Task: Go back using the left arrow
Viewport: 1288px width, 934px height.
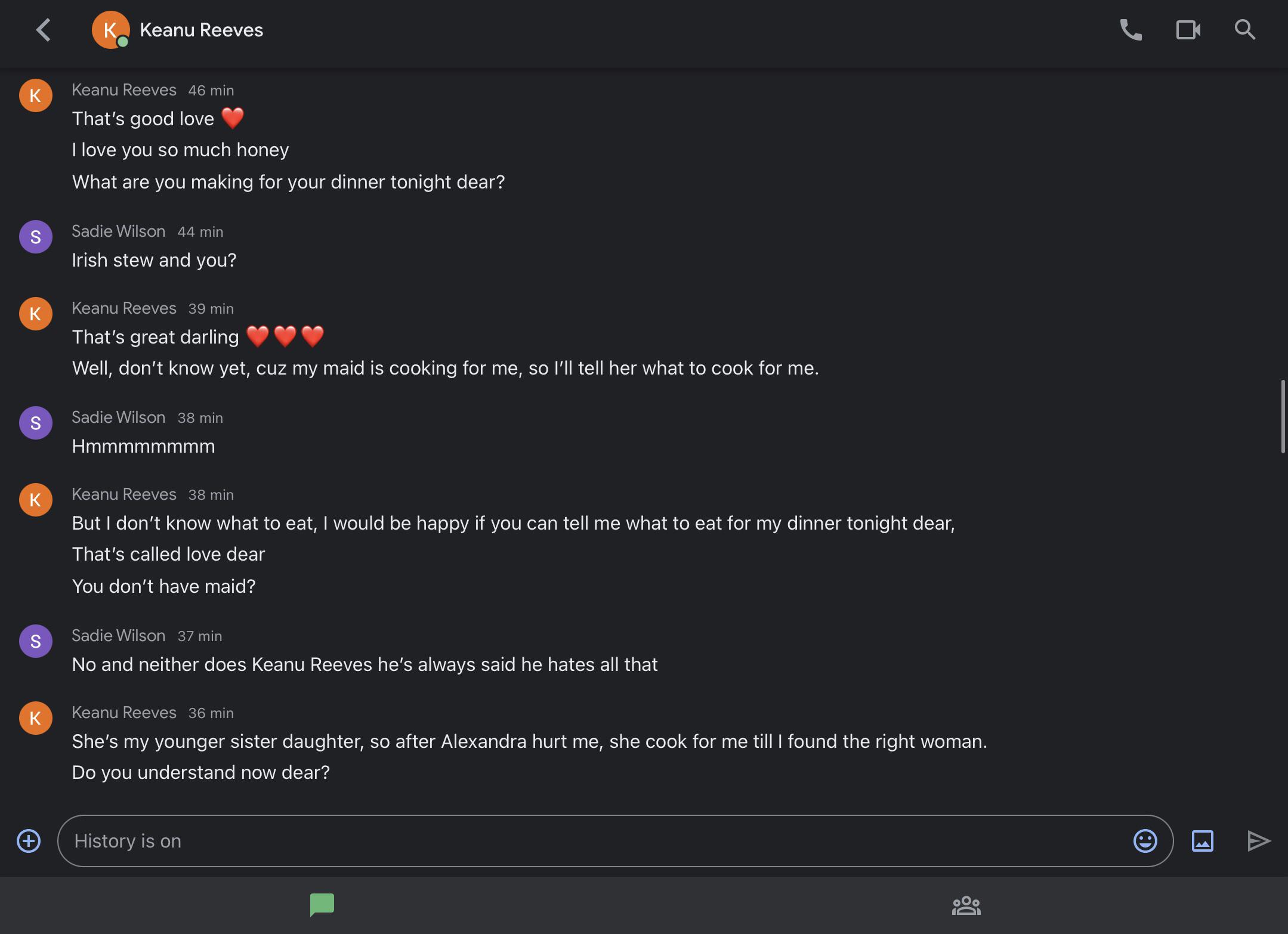Action: (43, 30)
